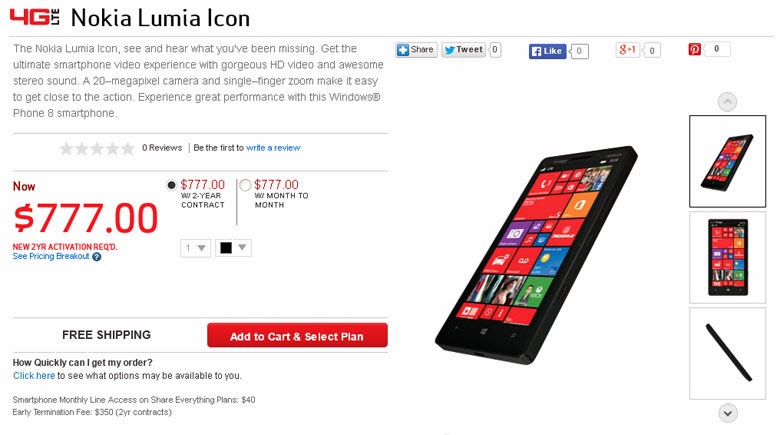This screenshot has height=435, width=780.
Task: Click the Pricing Breakout help icon
Action: [97, 257]
